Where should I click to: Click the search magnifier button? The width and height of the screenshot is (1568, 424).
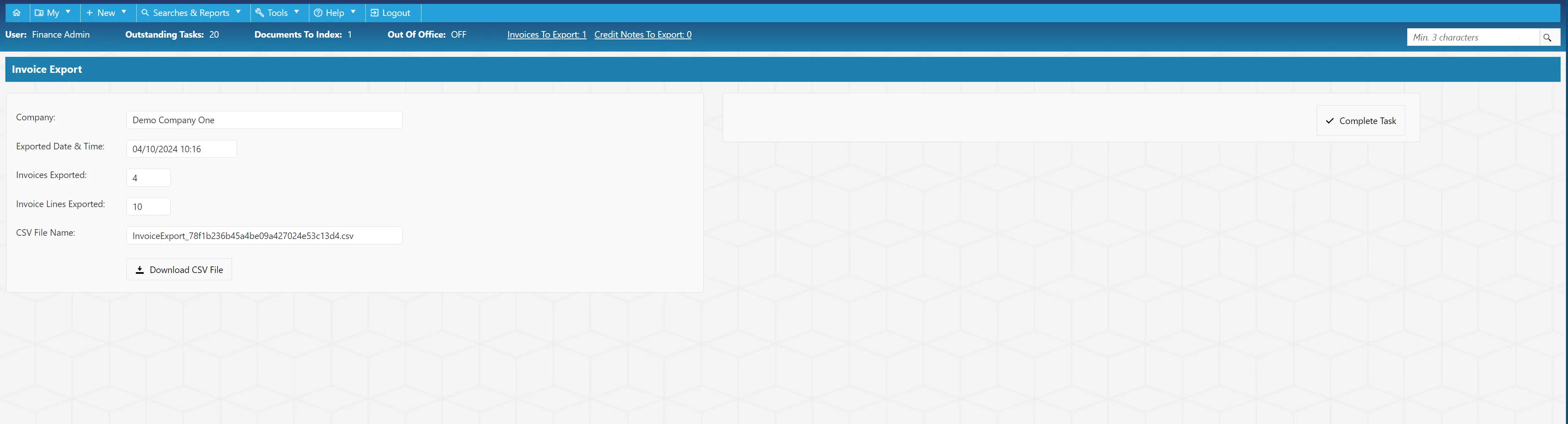[1548, 37]
